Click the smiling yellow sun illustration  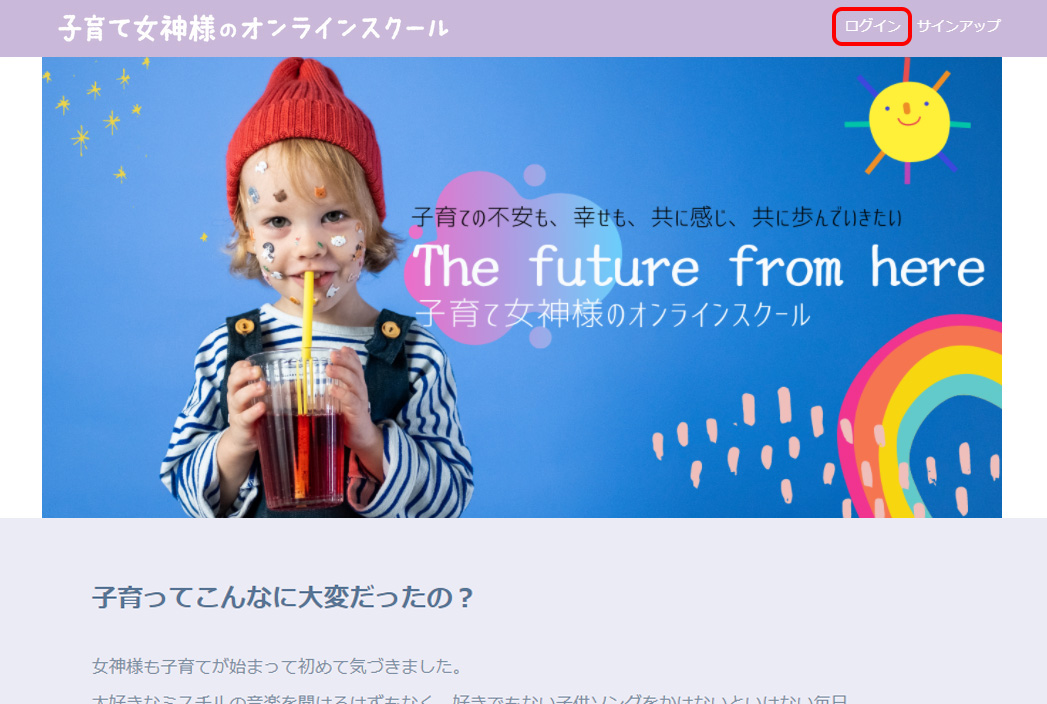click(x=908, y=122)
